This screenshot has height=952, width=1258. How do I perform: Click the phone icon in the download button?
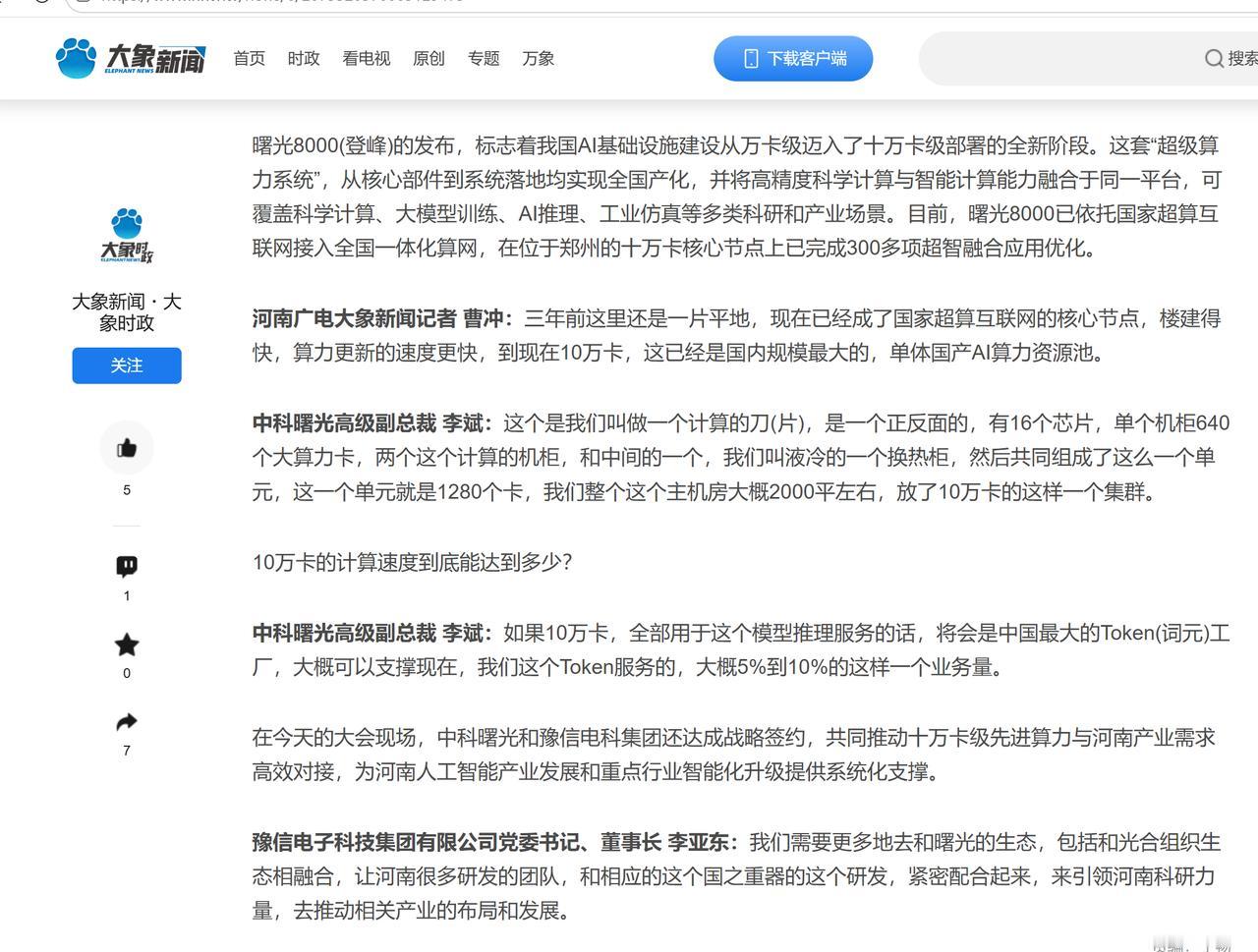coord(751,59)
